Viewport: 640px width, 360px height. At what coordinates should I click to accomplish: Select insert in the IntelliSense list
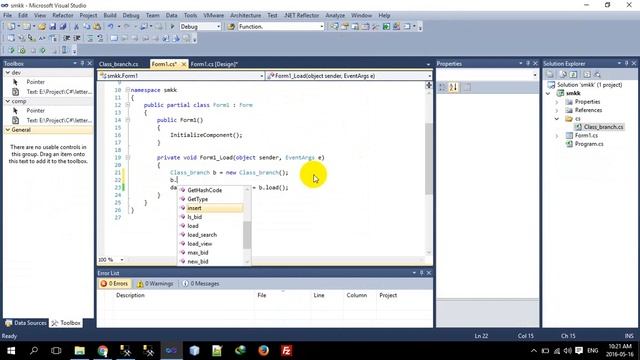point(211,208)
